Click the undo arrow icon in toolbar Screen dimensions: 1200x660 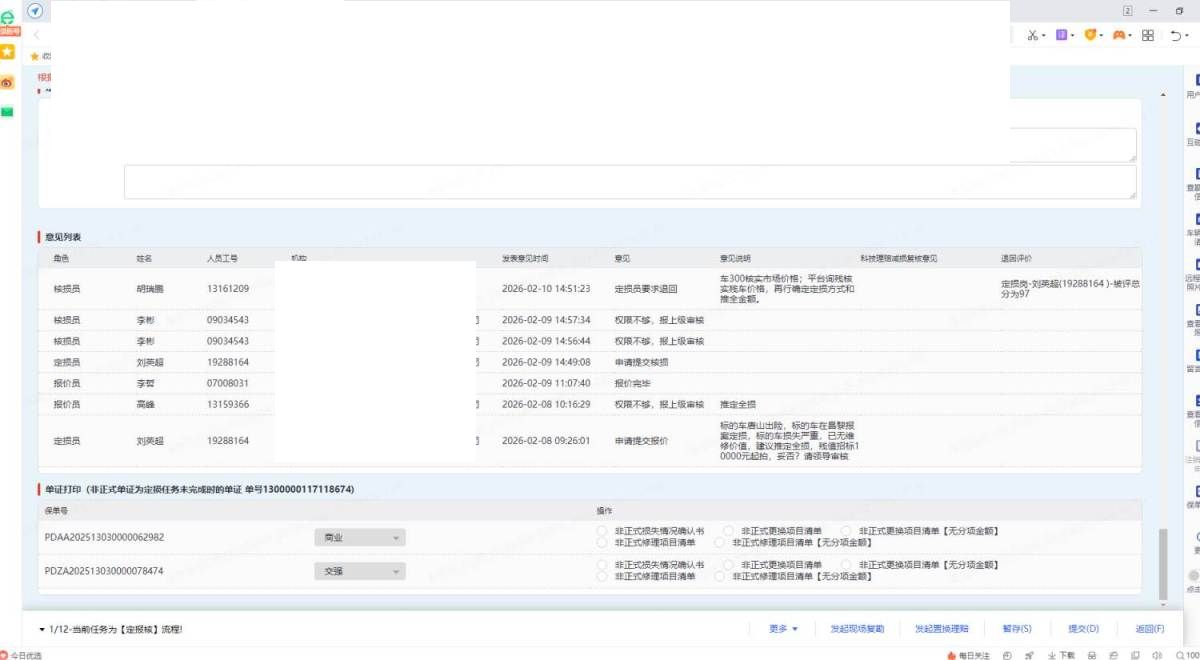point(1177,35)
